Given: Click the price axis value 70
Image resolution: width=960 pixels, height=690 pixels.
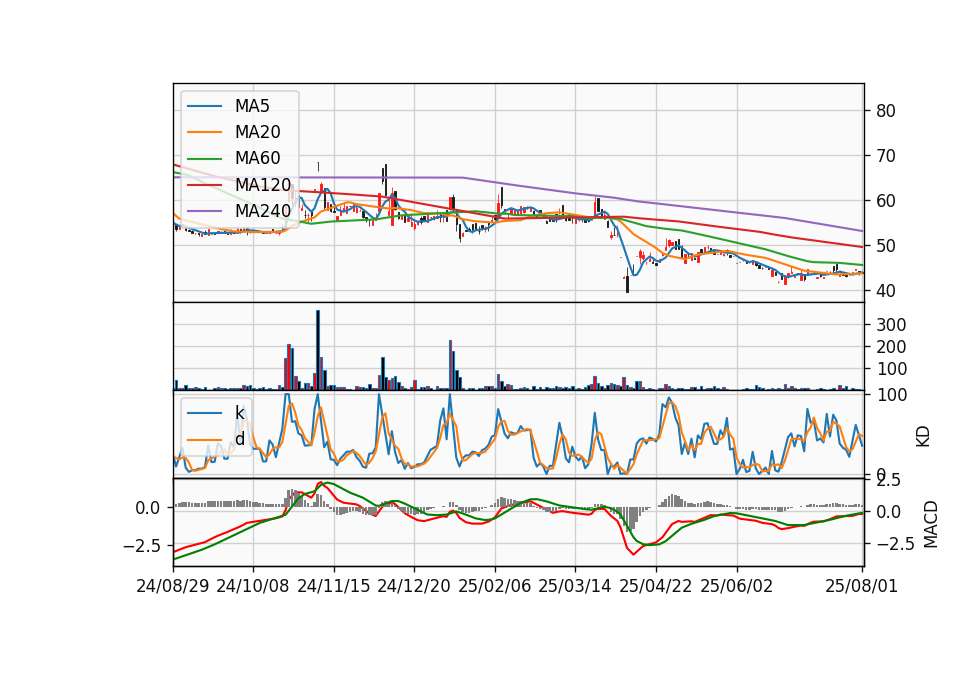Looking at the screenshot, I should pyautogui.click(x=886, y=156).
